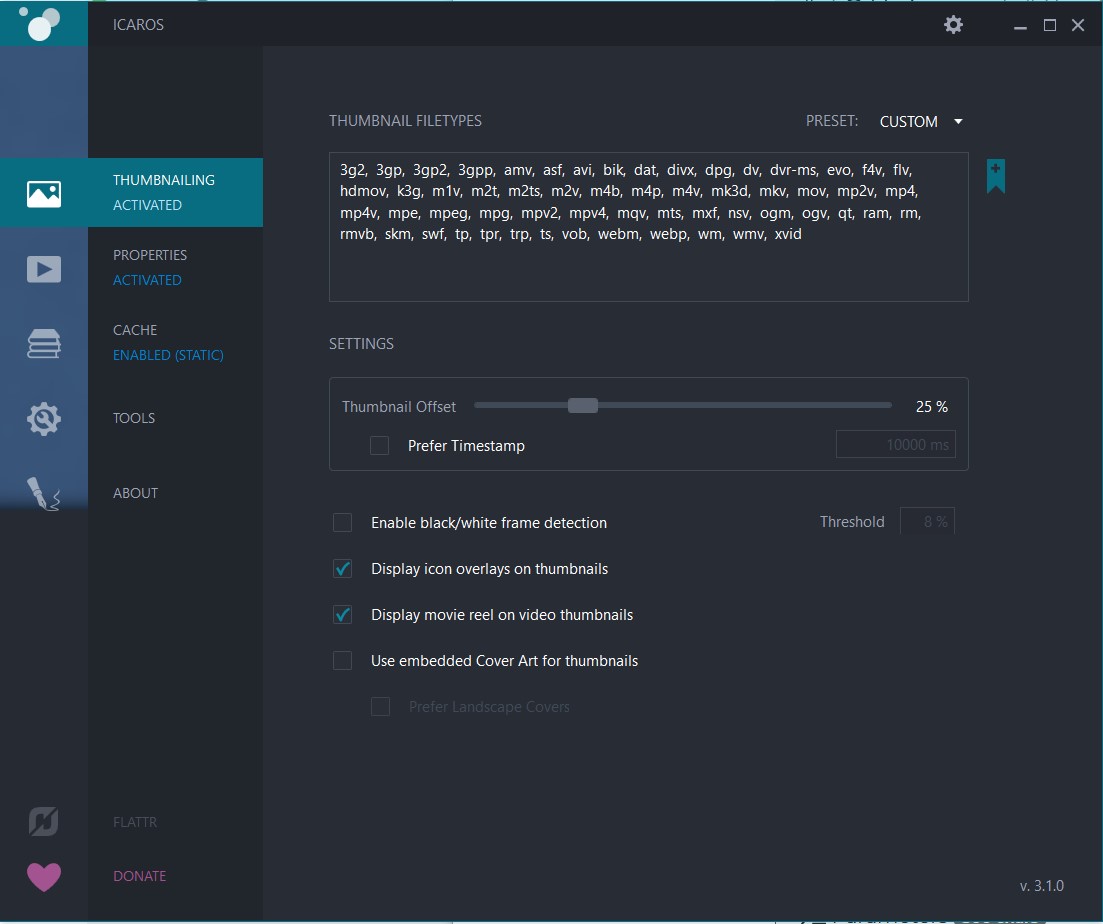The height and width of the screenshot is (924, 1103).
Task: Click the Flattr logo icon
Action: coord(44,822)
